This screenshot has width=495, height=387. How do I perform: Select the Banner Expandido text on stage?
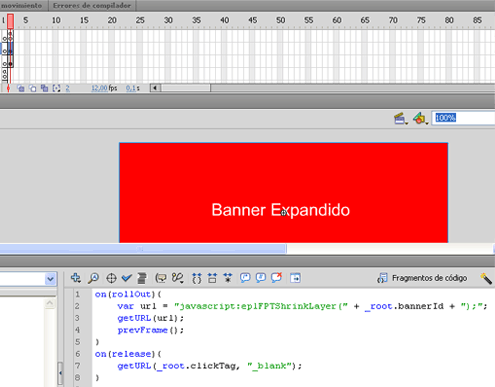tap(281, 210)
